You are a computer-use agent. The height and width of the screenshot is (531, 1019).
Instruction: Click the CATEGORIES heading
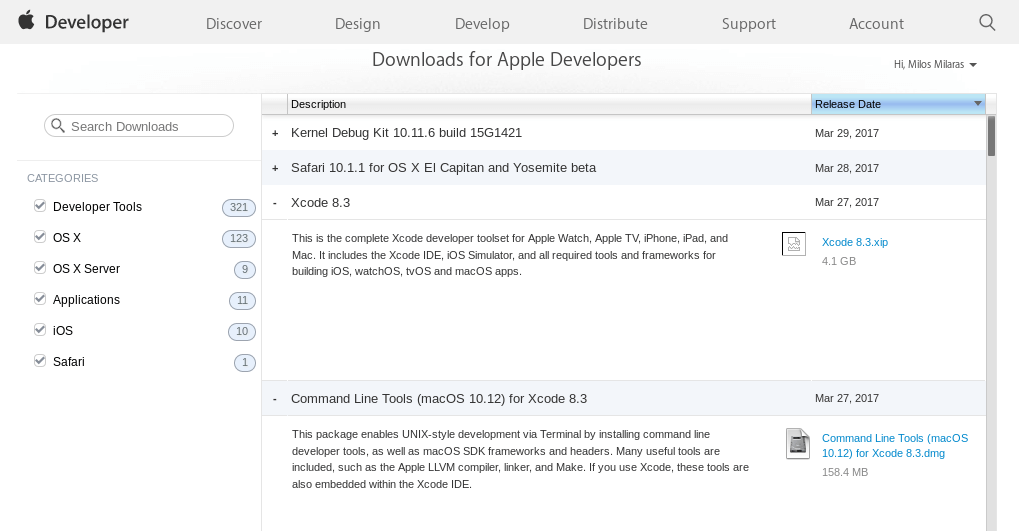point(62,178)
